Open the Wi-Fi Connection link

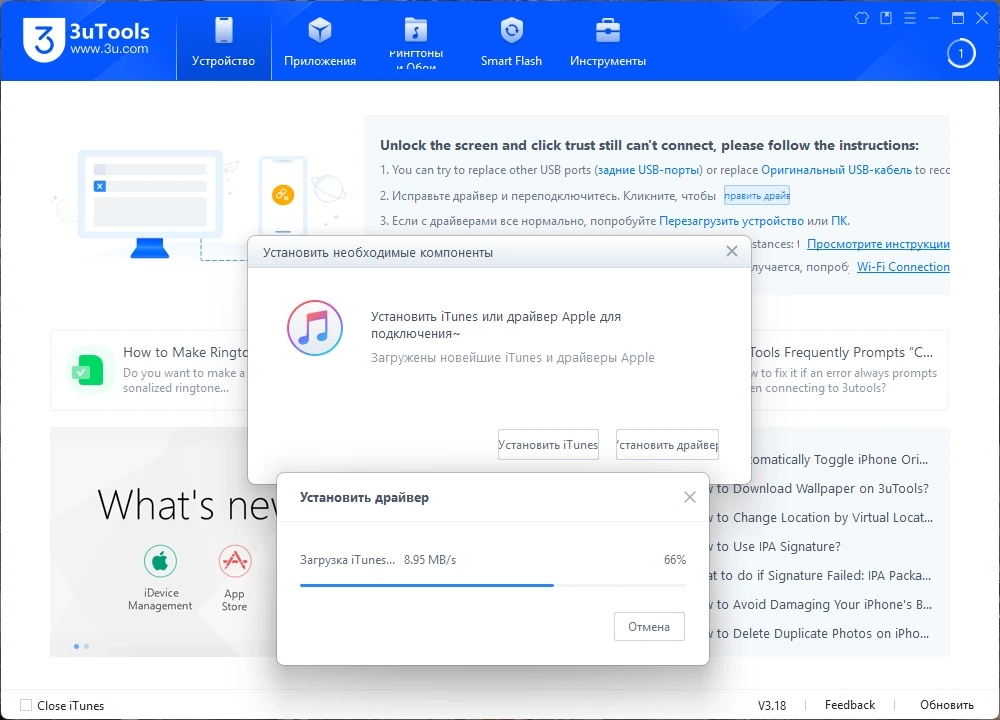point(903,267)
